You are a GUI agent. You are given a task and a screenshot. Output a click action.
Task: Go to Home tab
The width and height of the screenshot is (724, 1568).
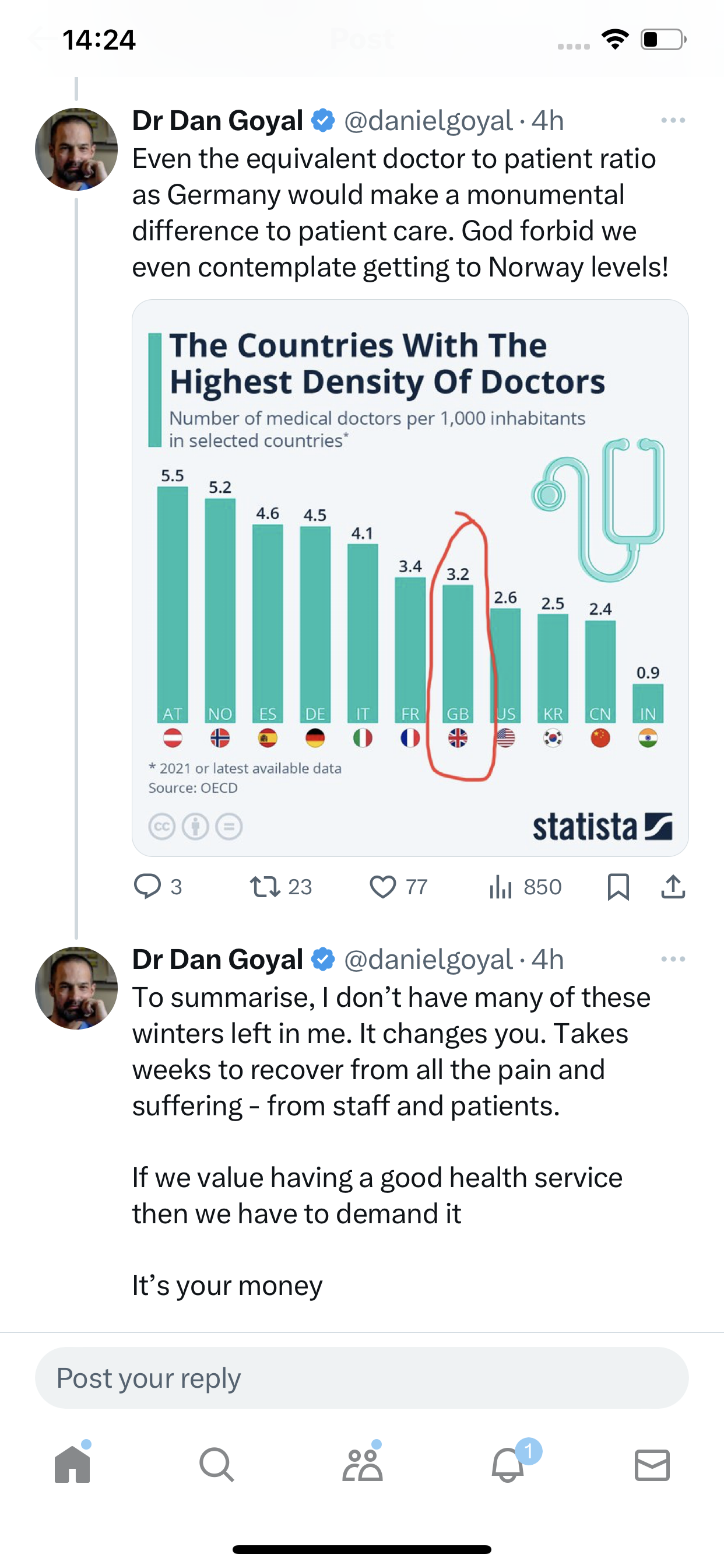pos(72,1464)
